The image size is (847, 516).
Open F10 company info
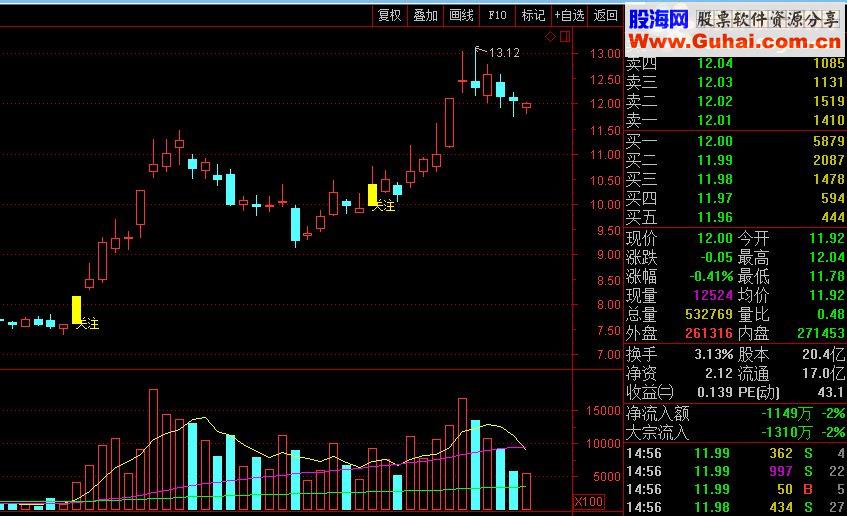[x=497, y=16]
